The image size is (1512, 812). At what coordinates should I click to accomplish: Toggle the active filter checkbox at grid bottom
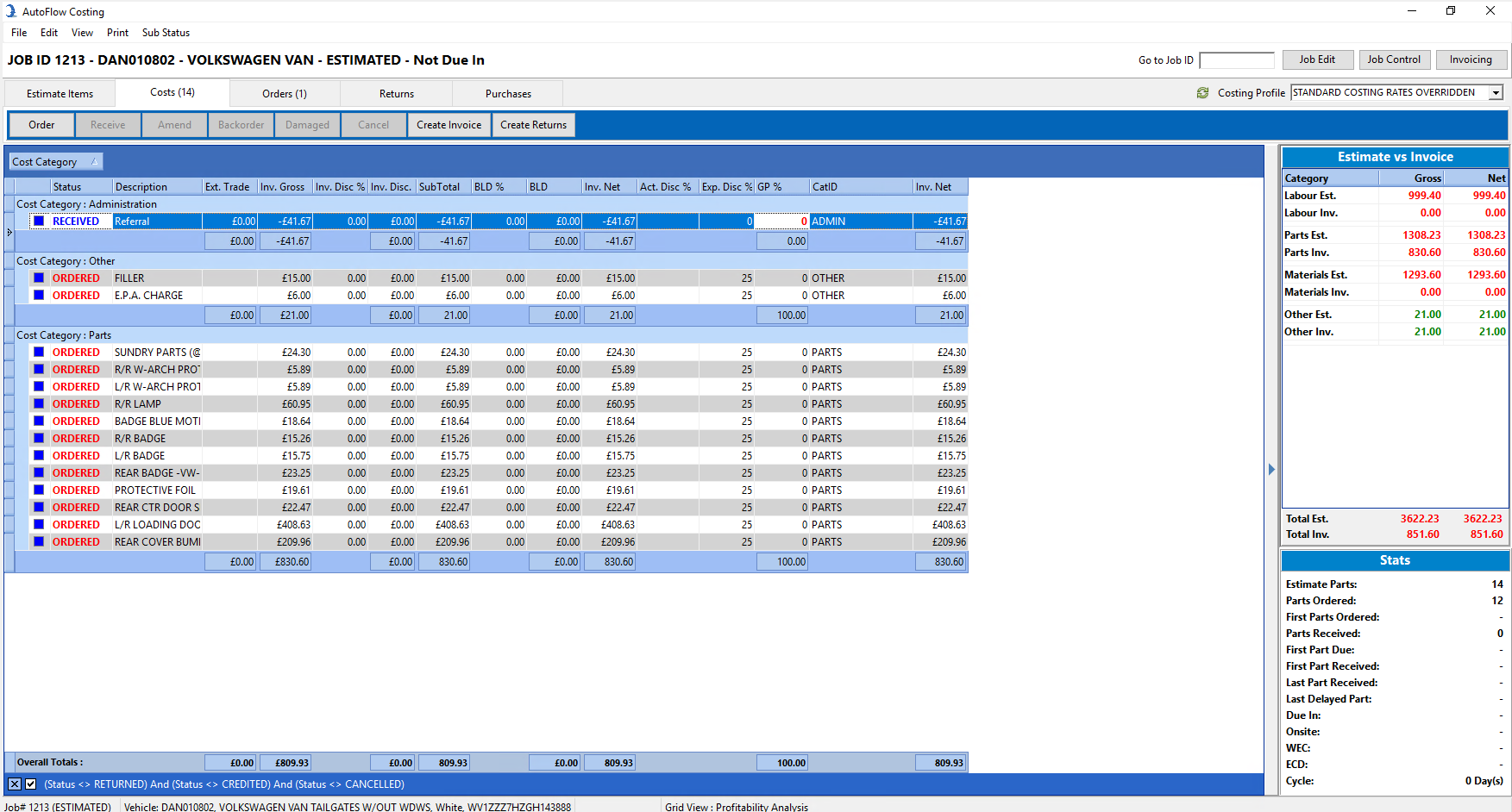click(x=31, y=784)
